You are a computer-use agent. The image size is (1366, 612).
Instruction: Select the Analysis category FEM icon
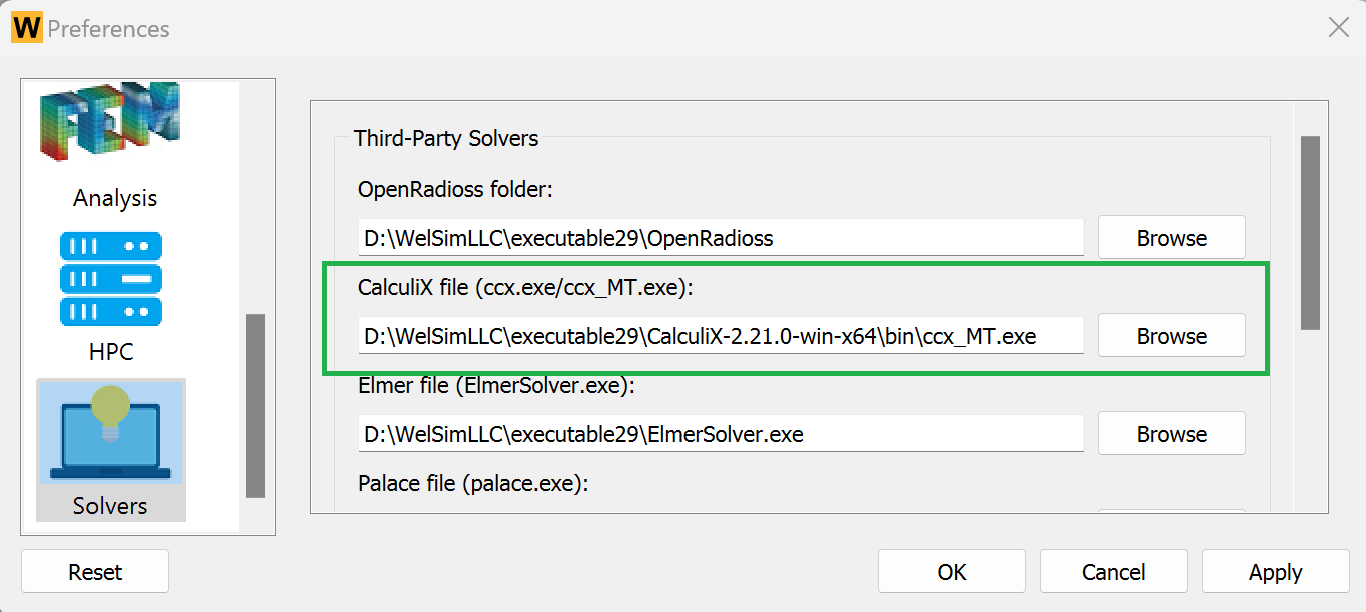coord(113,120)
